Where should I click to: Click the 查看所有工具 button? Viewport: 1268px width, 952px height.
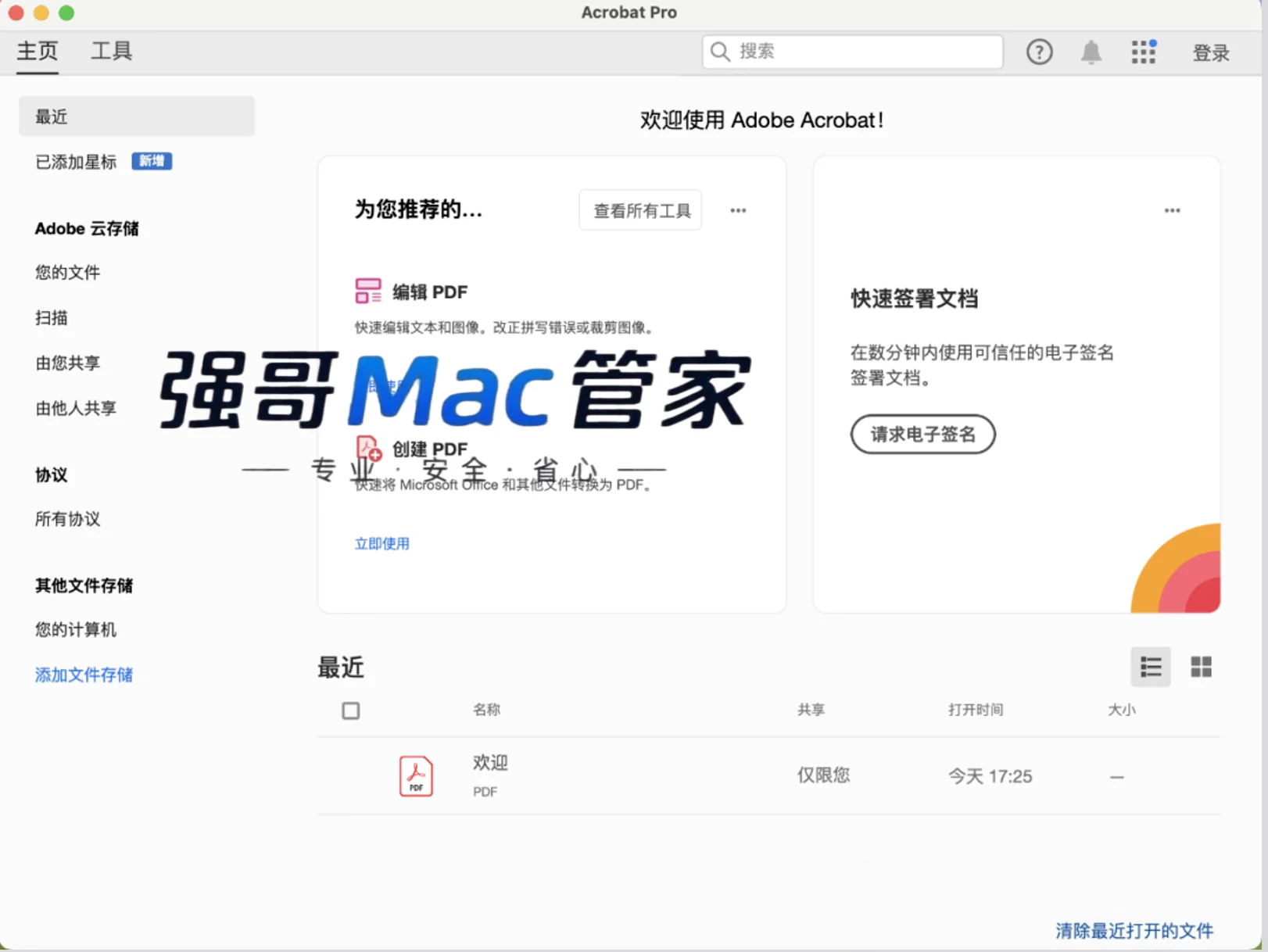640,210
